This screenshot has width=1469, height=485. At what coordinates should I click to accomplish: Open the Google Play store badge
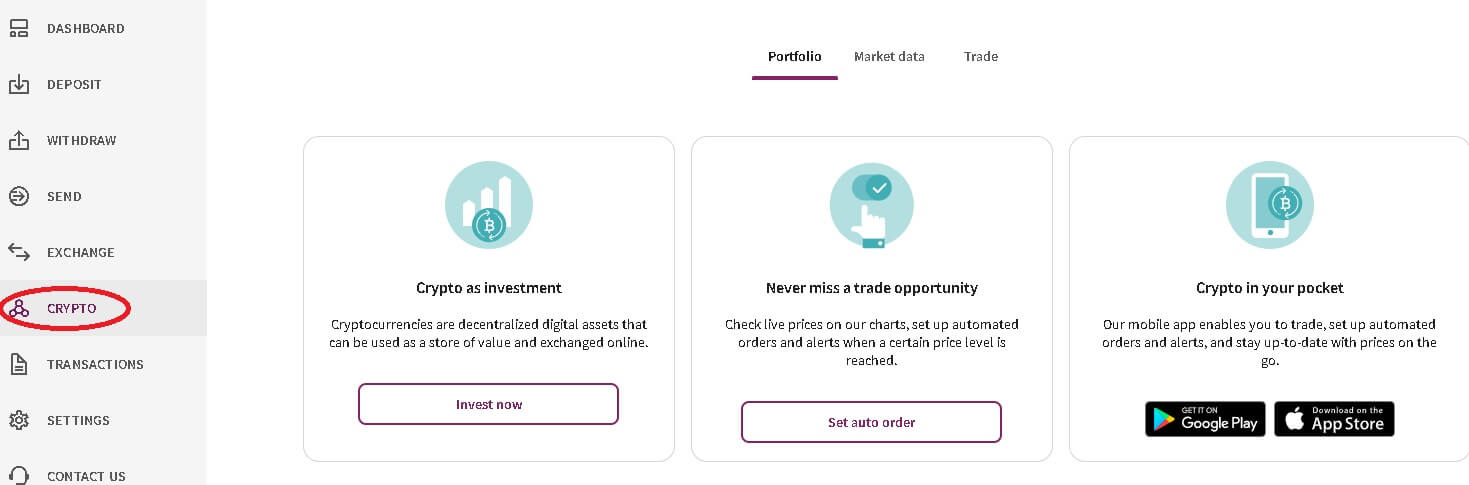click(x=1205, y=419)
